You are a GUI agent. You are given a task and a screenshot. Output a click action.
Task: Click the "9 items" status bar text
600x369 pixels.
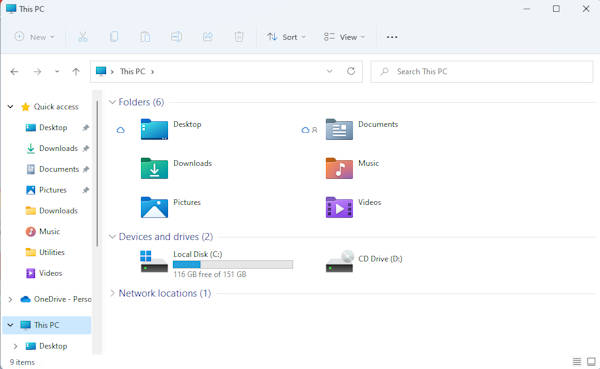(x=22, y=362)
